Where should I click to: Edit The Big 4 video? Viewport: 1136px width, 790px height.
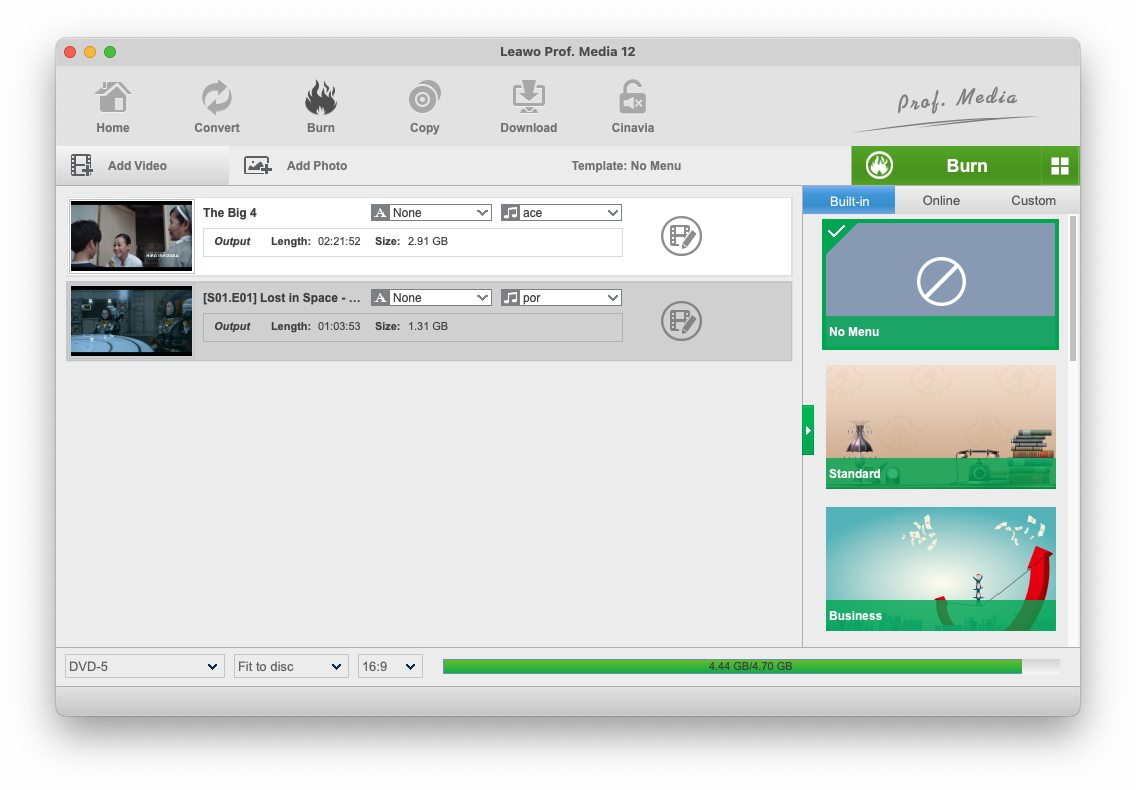(x=681, y=237)
